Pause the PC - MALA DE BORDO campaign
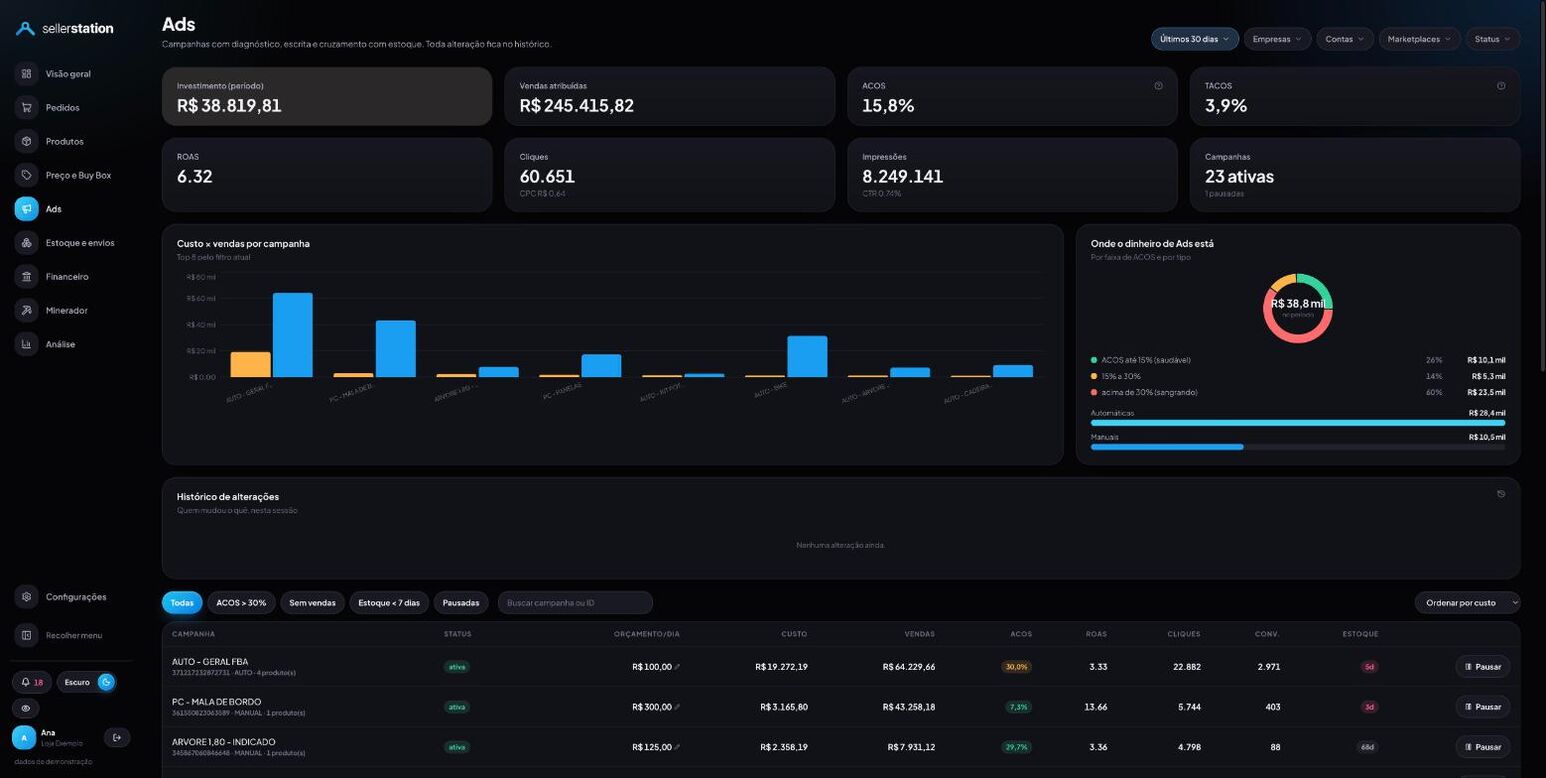 point(1482,707)
